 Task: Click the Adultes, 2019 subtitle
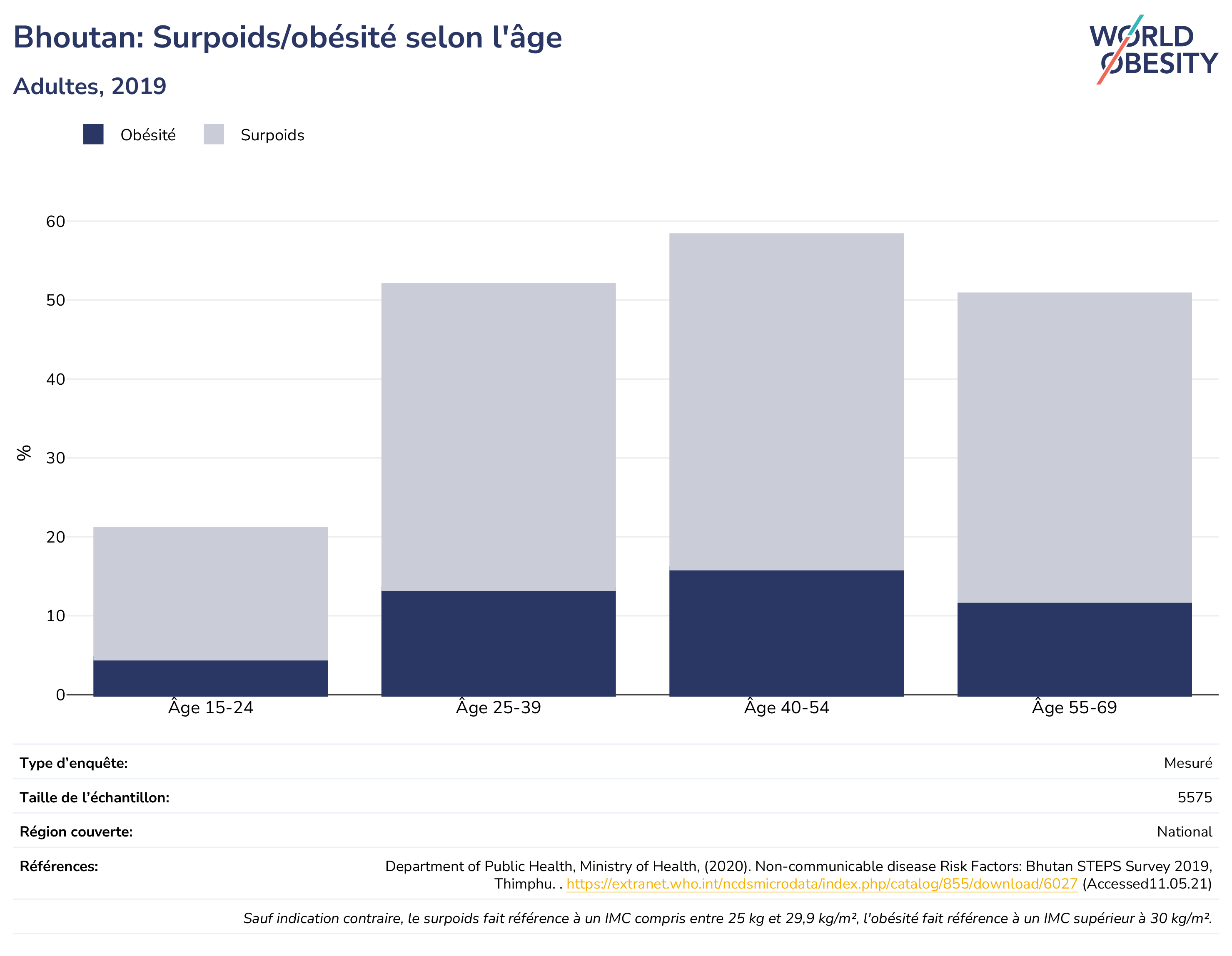pos(90,86)
